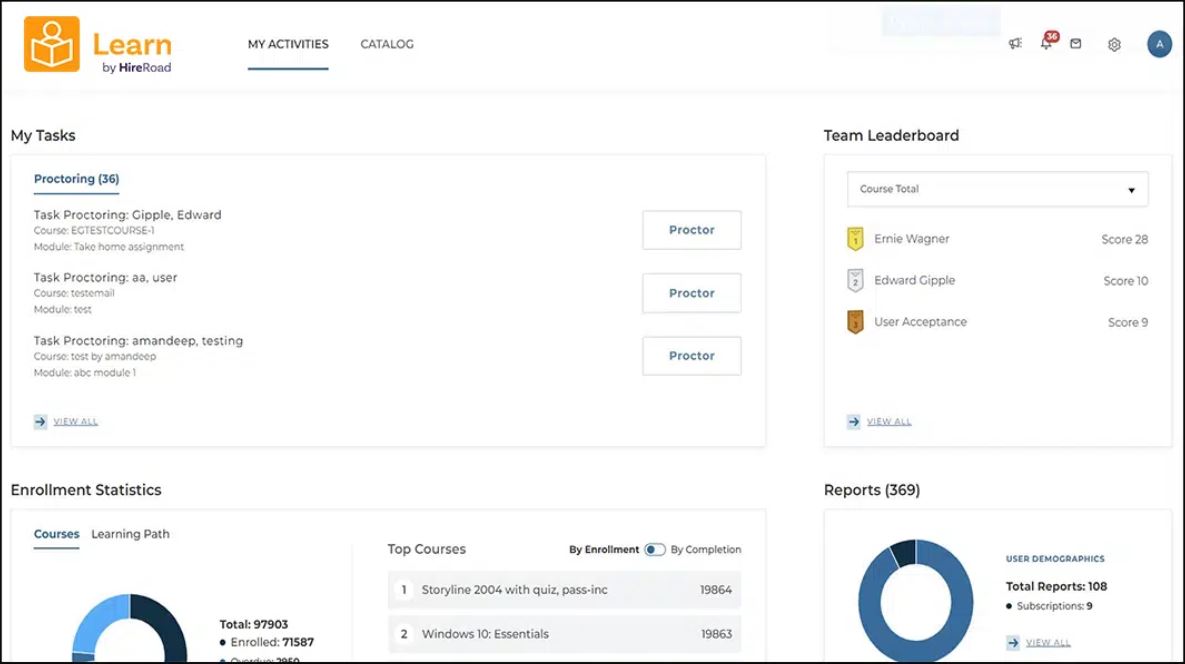Click Proctor button for Gipple, Edward
Screen dimensions: 1185x664
pos(691,230)
